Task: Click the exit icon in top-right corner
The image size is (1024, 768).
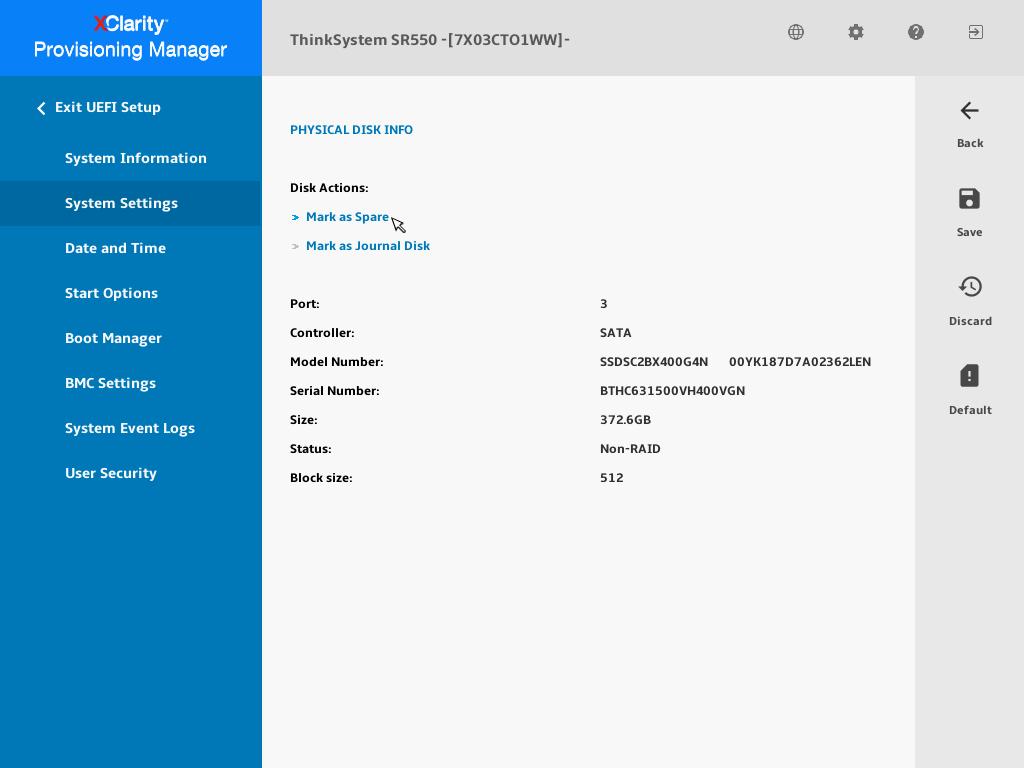Action: click(x=975, y=32)
